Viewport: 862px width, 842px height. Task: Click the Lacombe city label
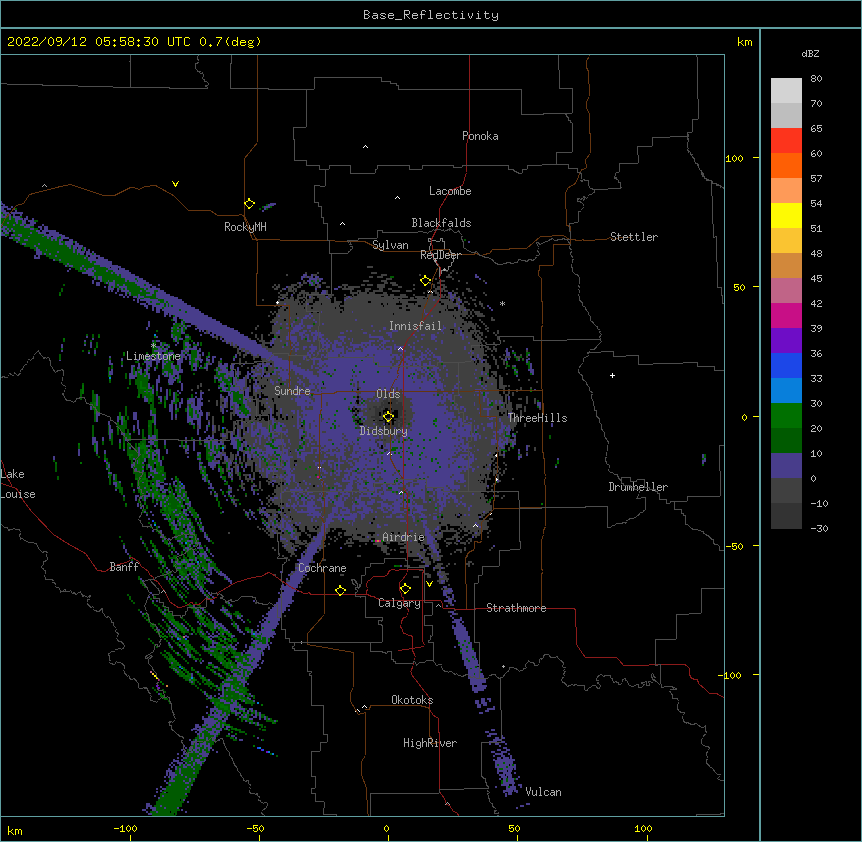click(450, 191)
